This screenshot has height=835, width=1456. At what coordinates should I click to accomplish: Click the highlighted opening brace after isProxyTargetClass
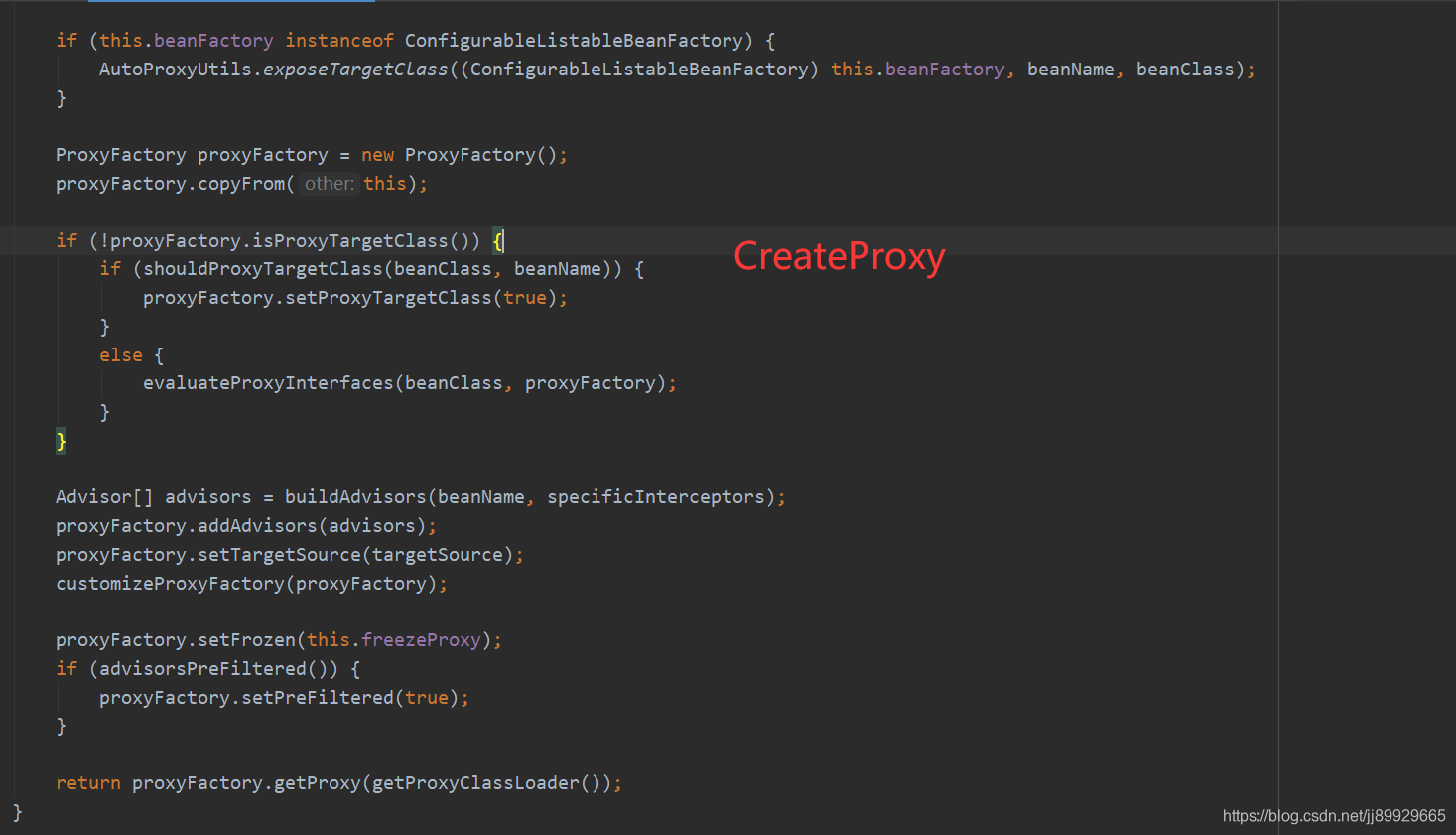point(498,241)
